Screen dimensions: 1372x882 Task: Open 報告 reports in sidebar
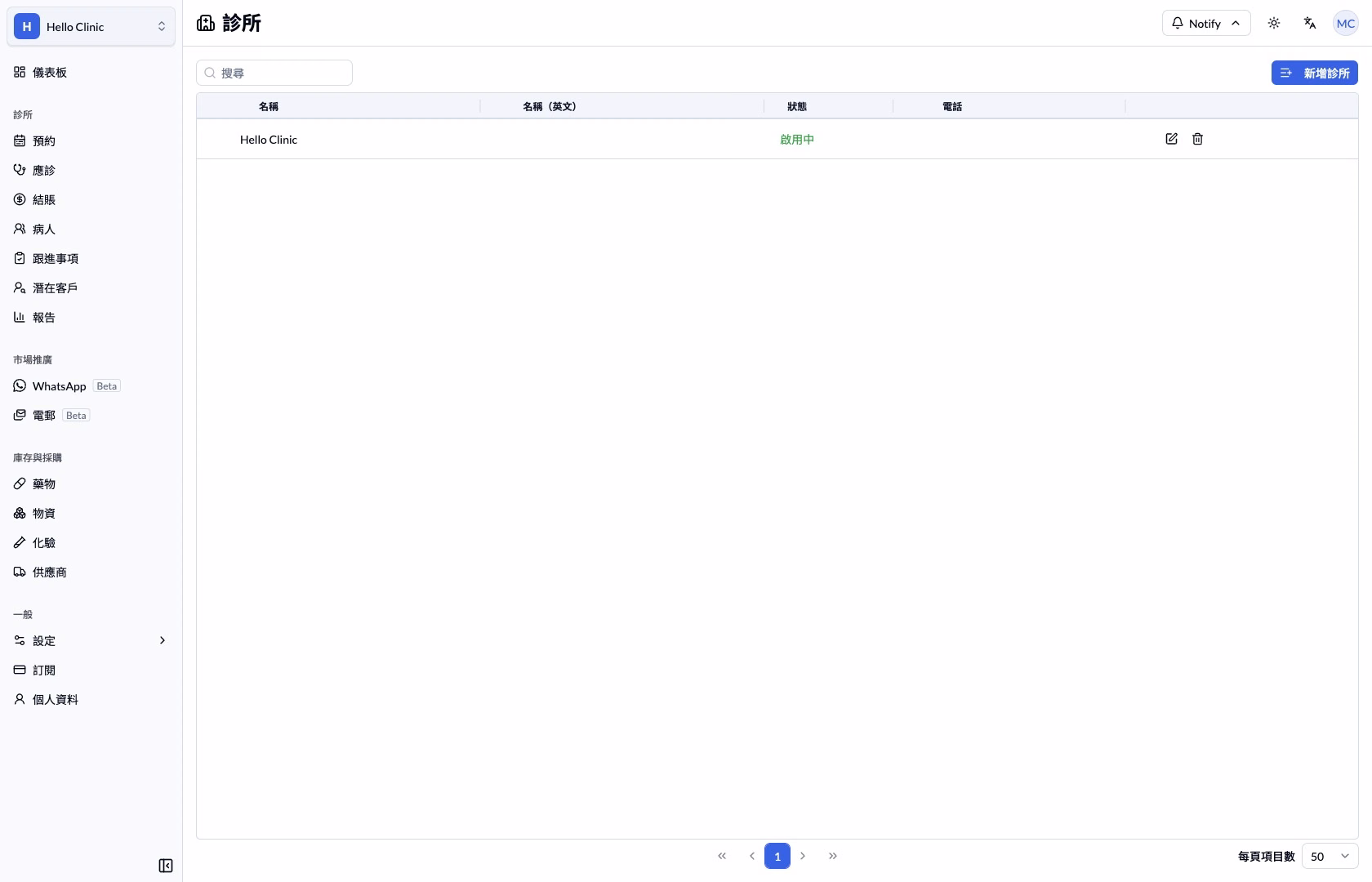[91, 318]
